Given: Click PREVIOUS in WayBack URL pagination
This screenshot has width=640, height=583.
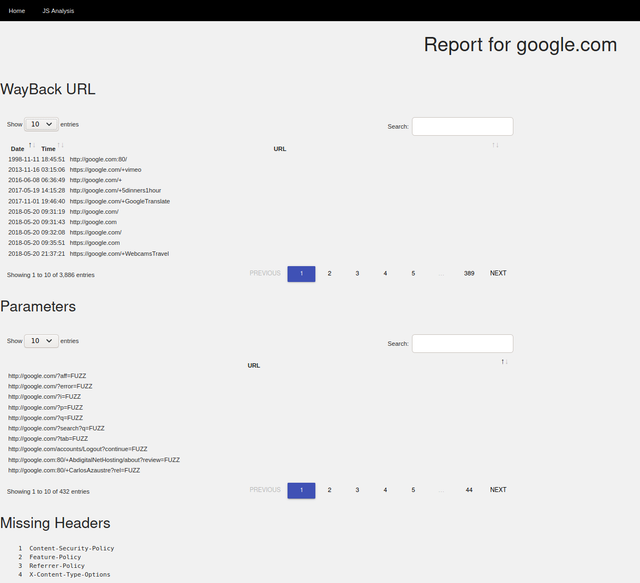Looking at the screenshot, I should click(x=265, y=273).
